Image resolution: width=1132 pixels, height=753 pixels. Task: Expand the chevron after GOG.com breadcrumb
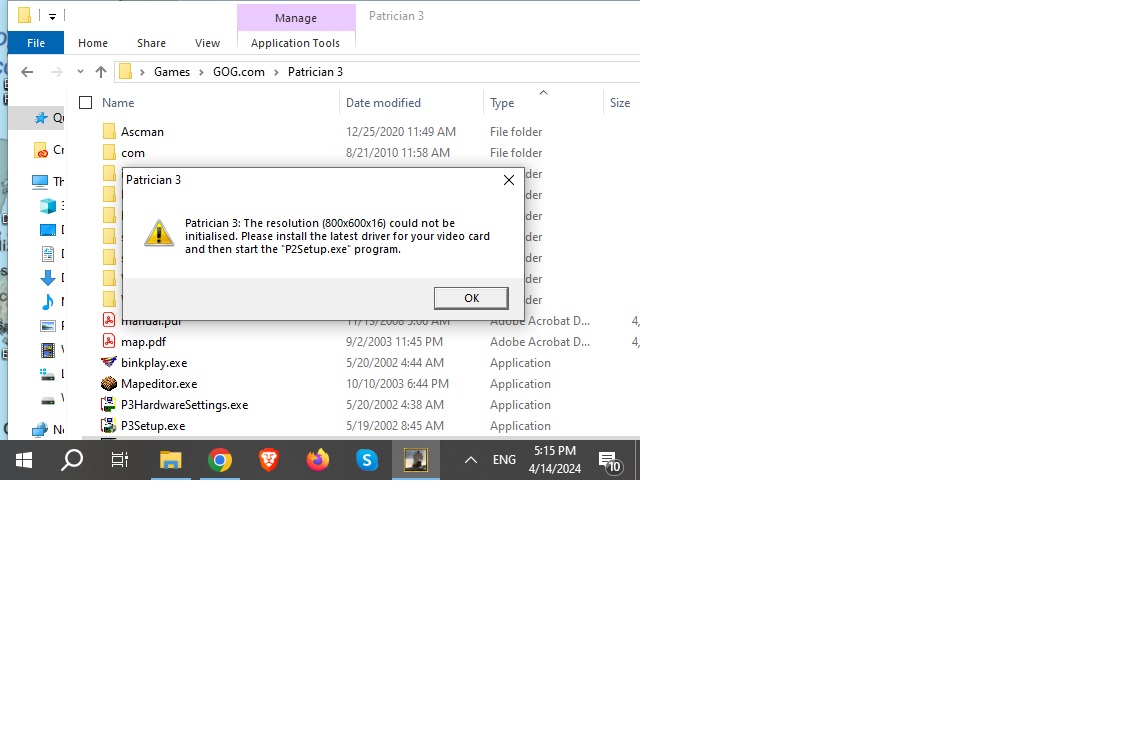pos(276,72)
